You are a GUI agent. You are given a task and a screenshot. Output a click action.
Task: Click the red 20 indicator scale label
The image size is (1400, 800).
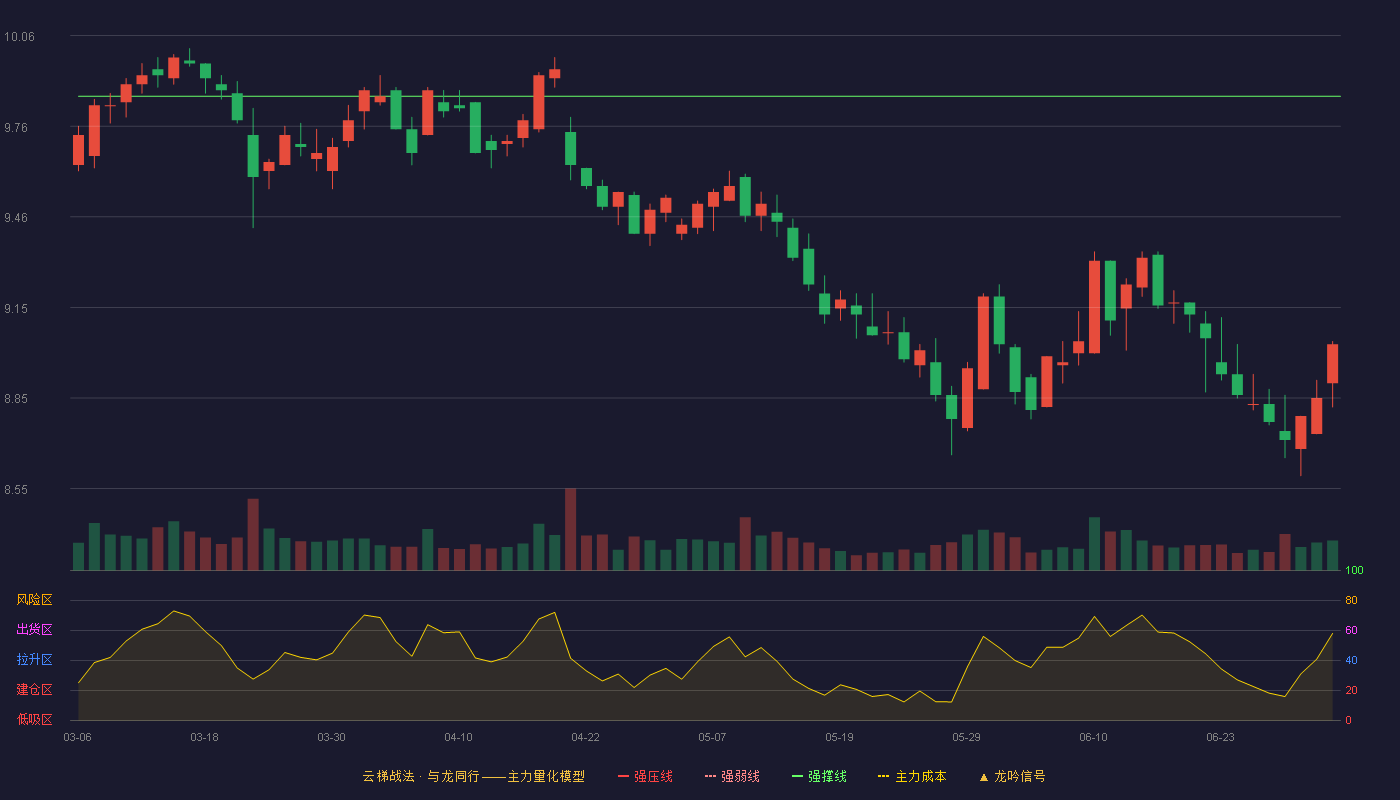1351,690
